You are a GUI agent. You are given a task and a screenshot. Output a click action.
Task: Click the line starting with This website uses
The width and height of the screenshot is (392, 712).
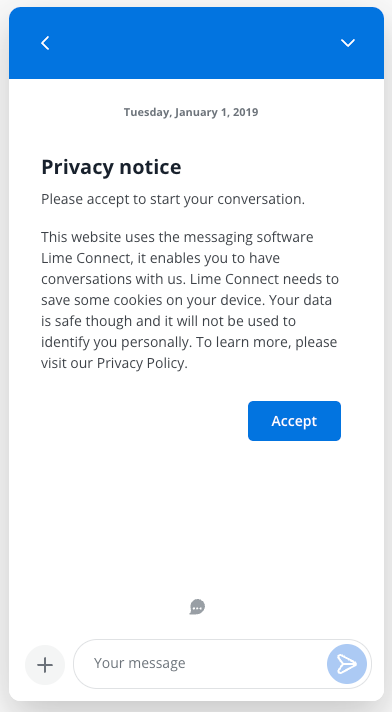coord(177,237)
